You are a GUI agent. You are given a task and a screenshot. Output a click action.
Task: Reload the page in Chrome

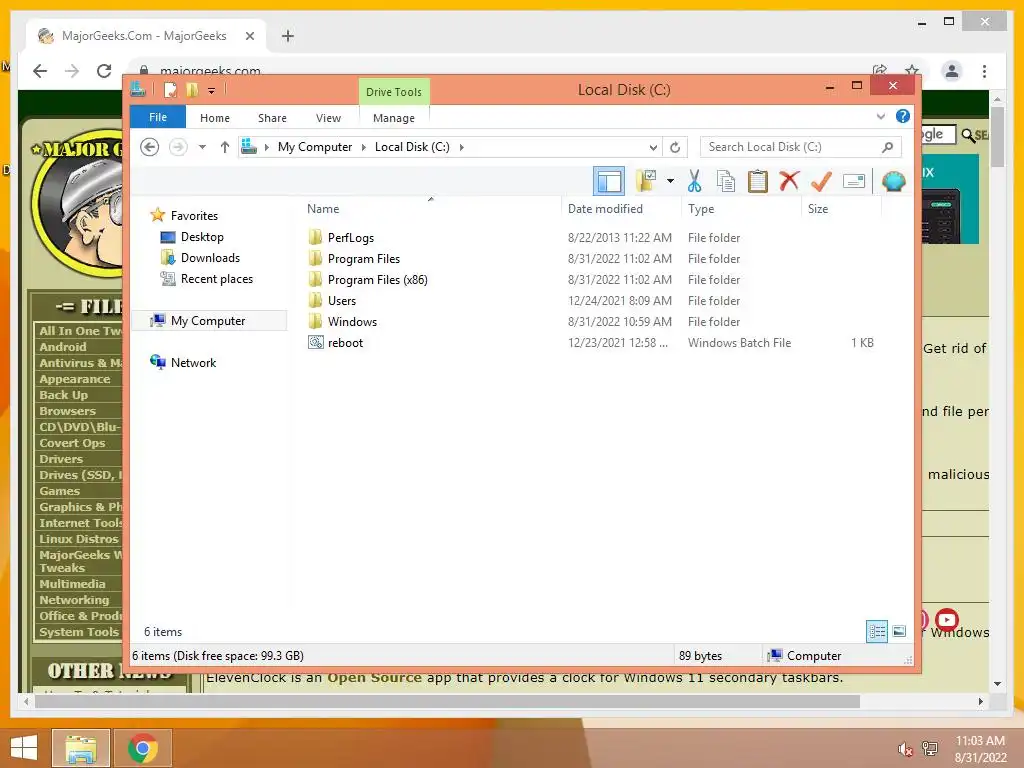(104, 71)
